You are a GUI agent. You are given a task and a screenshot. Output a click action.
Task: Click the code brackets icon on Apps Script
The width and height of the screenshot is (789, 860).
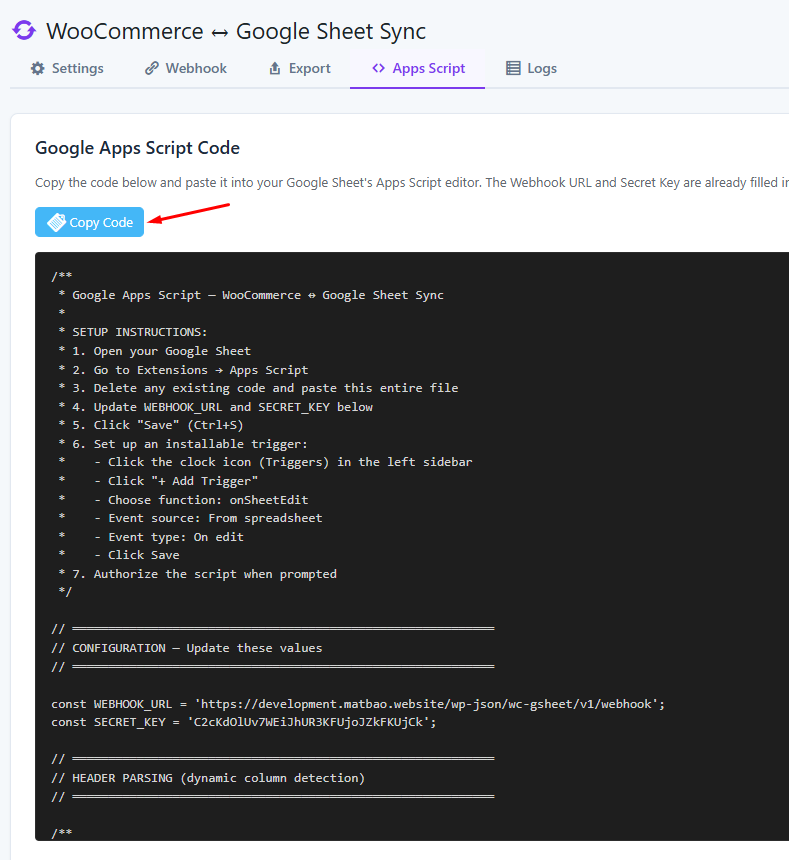click(378, 69)
